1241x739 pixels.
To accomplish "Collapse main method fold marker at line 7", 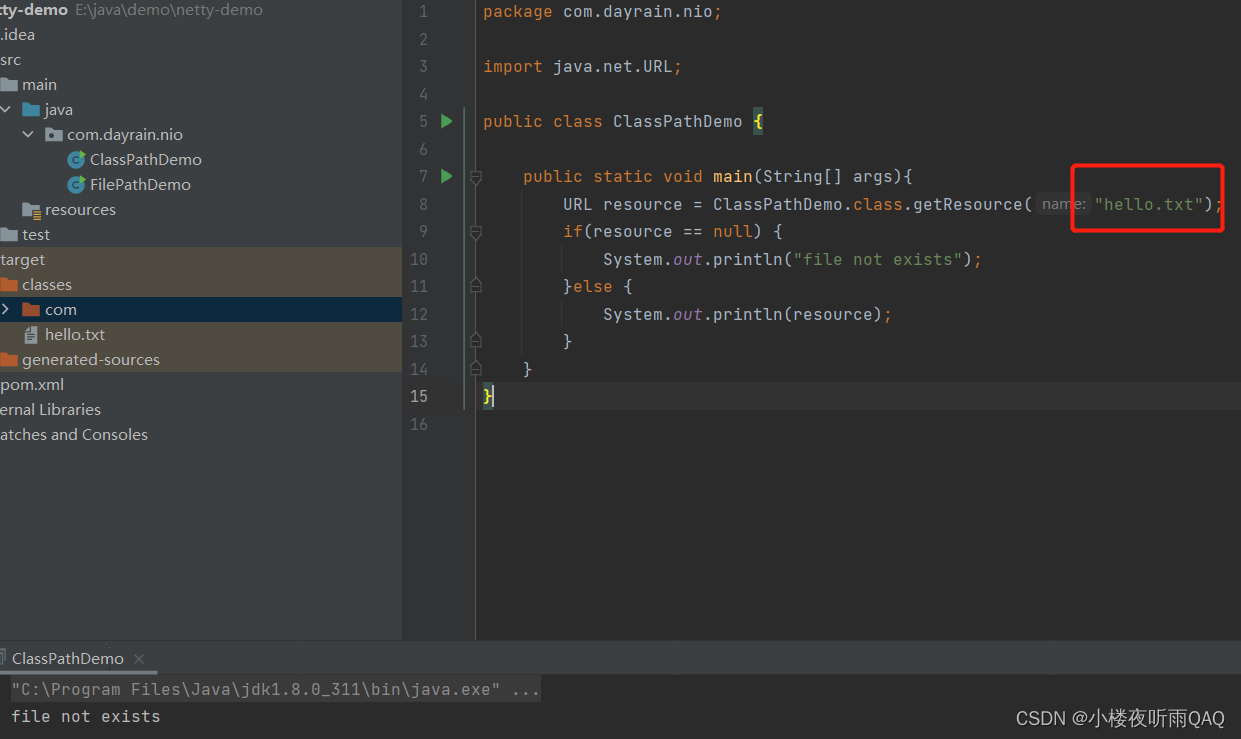I will point(476,177).
